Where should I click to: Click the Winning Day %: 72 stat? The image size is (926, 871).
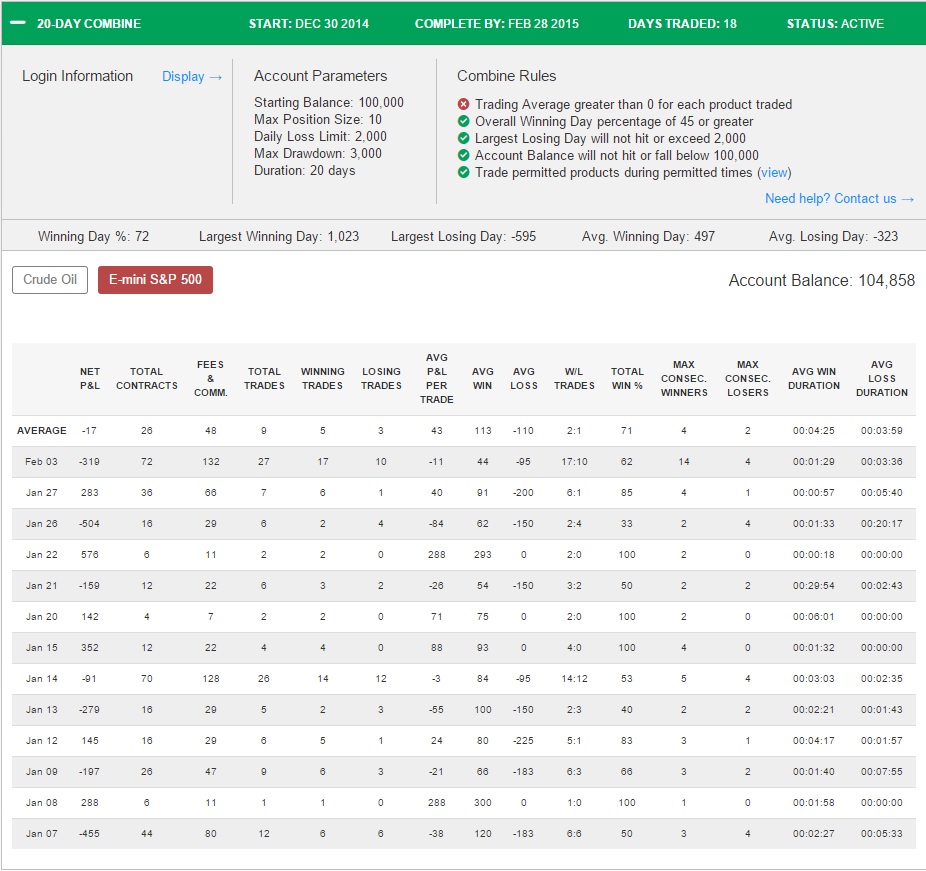pos(93,237)
